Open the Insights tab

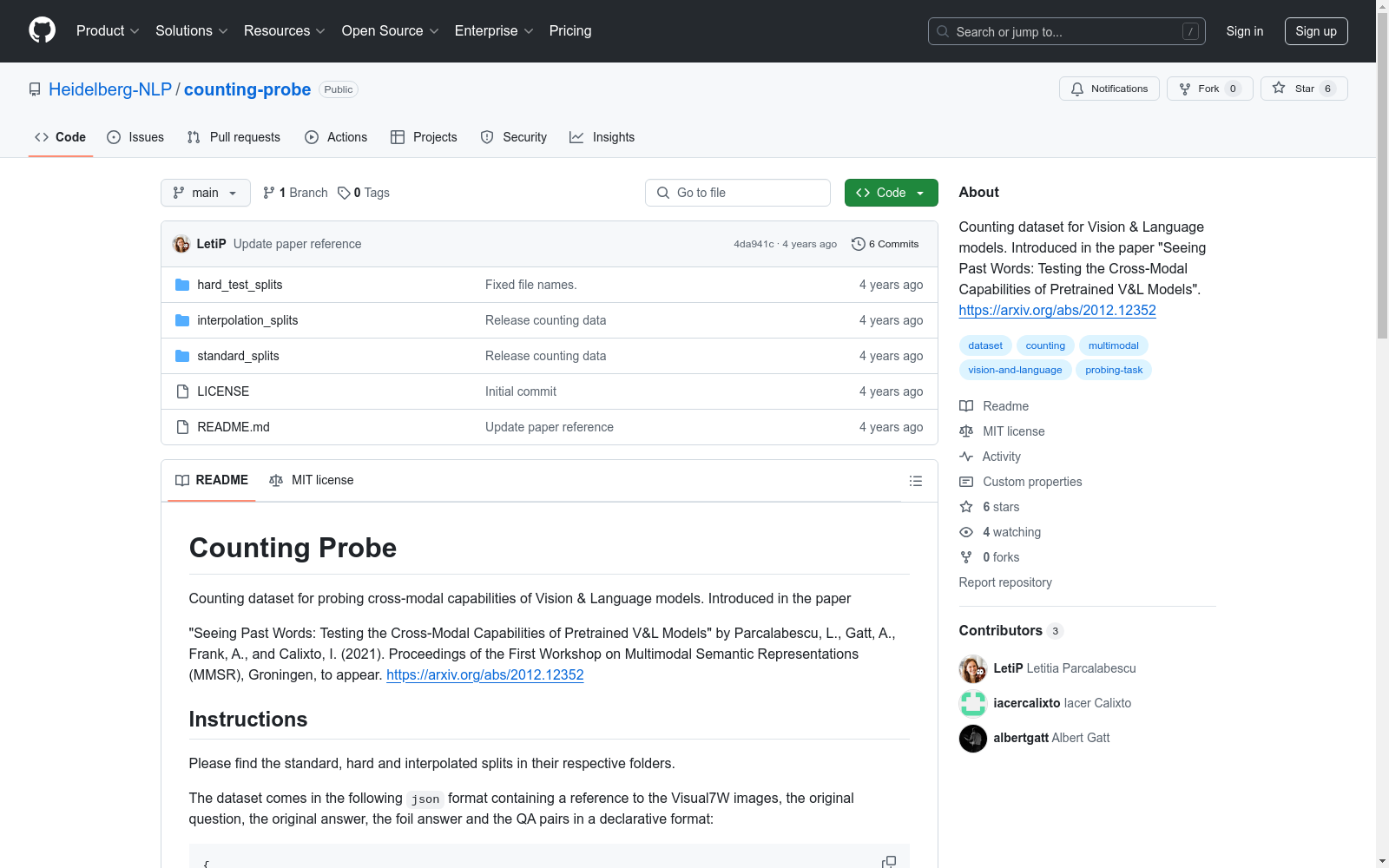pos(602,137)
